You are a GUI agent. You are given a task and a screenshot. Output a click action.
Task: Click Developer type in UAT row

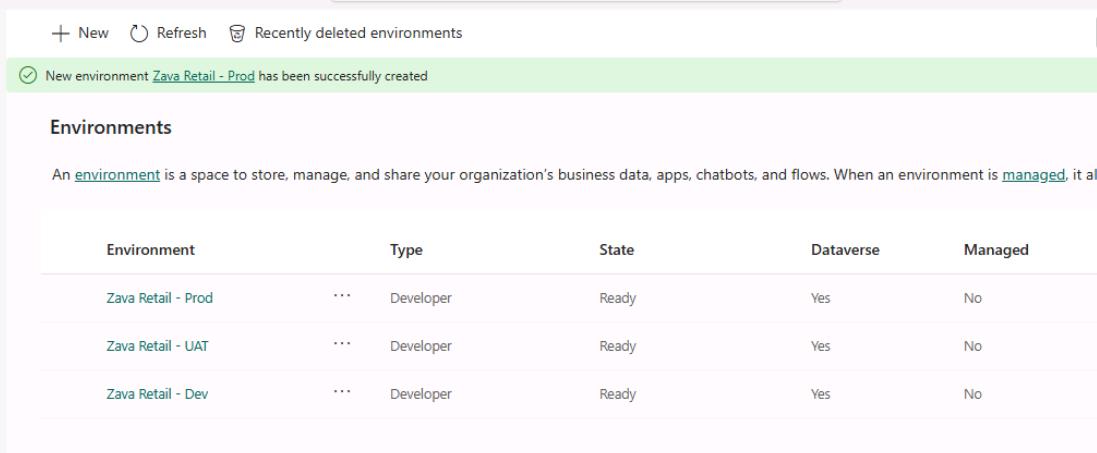click(421, 346)
